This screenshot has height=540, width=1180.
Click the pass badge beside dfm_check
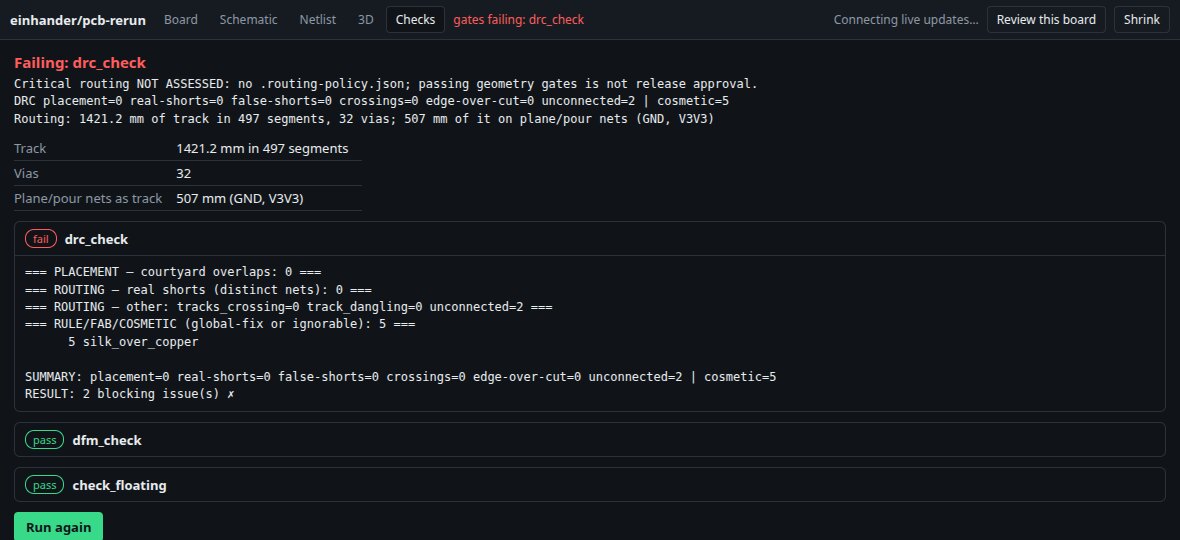pos(44,440)
